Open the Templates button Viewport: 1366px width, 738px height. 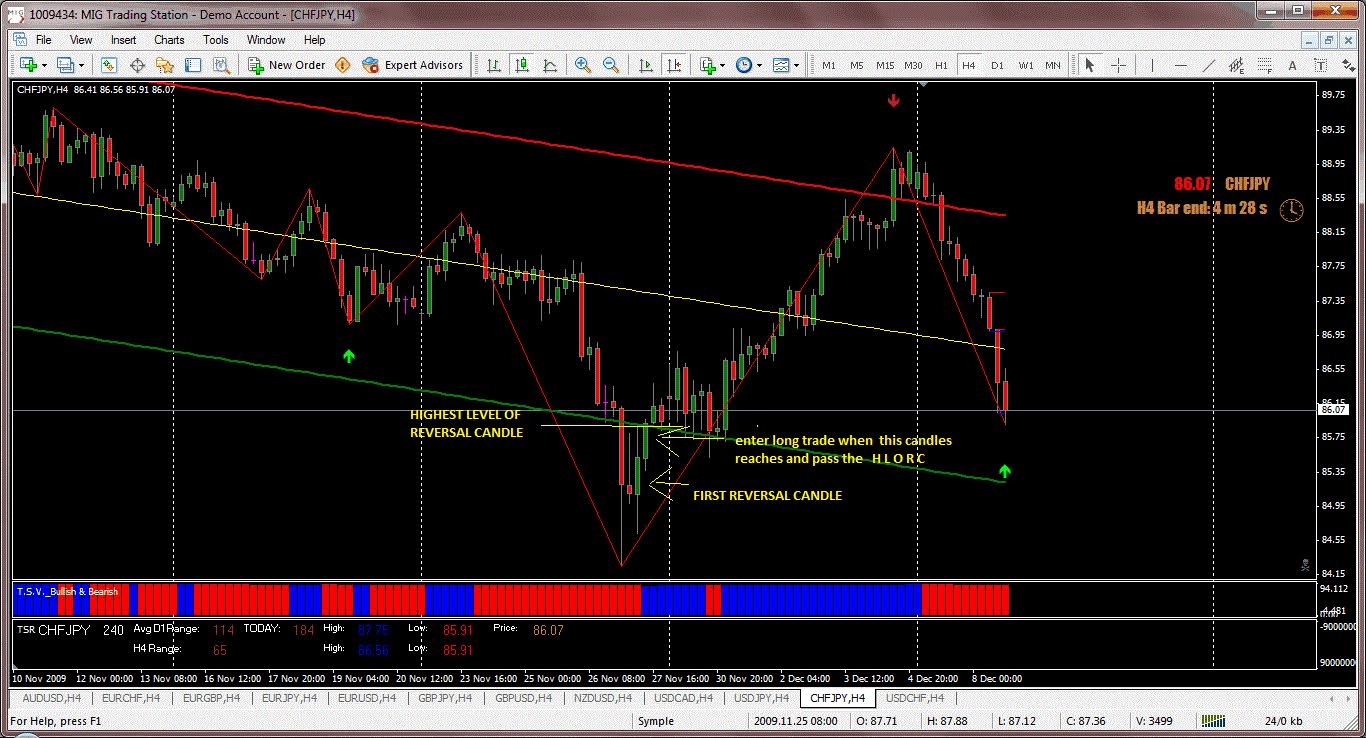click(781, 65)
